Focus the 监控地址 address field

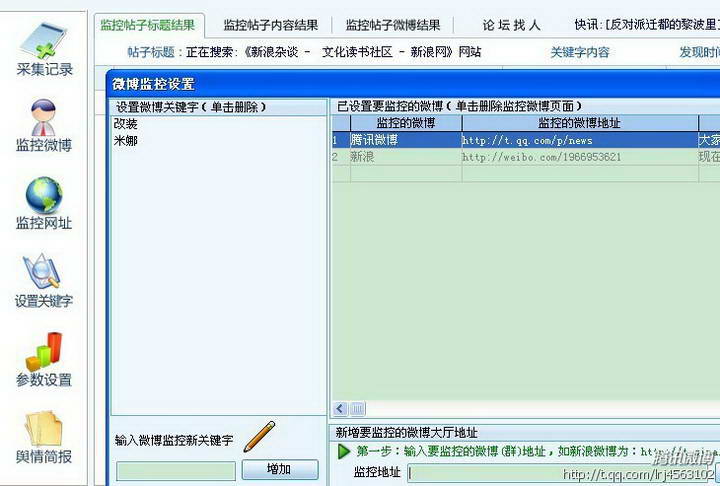[x=560, y=473]
